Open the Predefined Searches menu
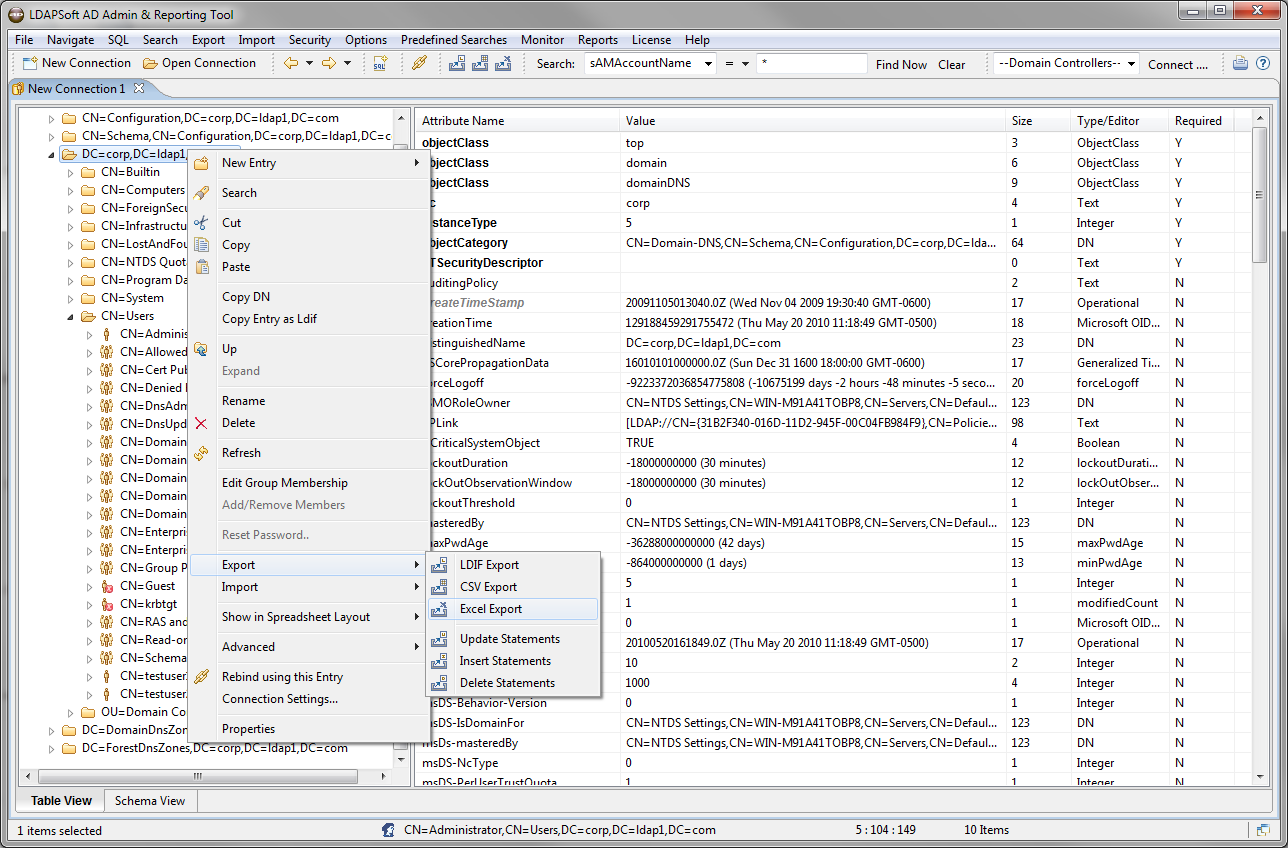This screenshot has height=848, width=1288. click(454, 40)
